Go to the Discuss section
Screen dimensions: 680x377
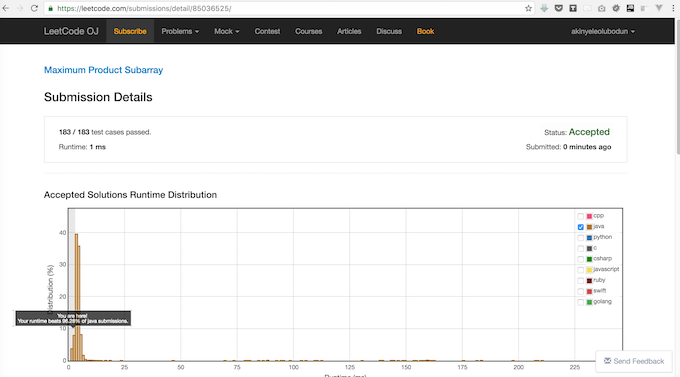[389, 31]
